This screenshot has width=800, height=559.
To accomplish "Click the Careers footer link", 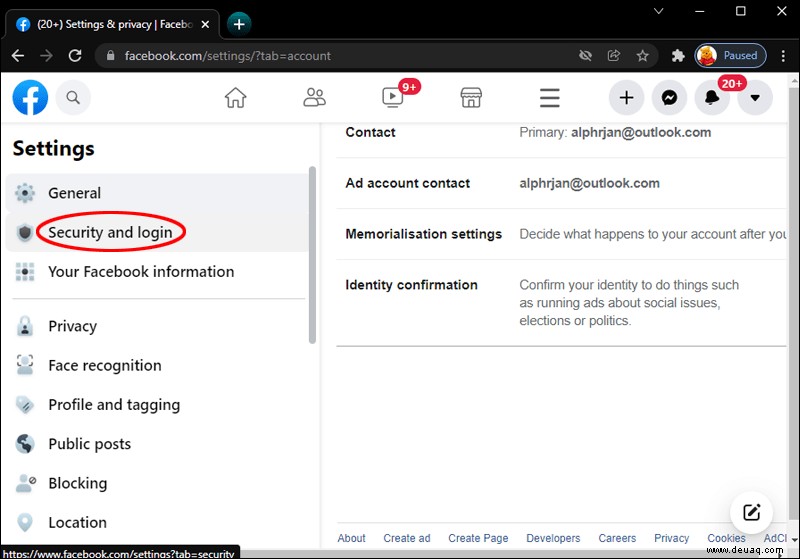I will pos(617,538).
